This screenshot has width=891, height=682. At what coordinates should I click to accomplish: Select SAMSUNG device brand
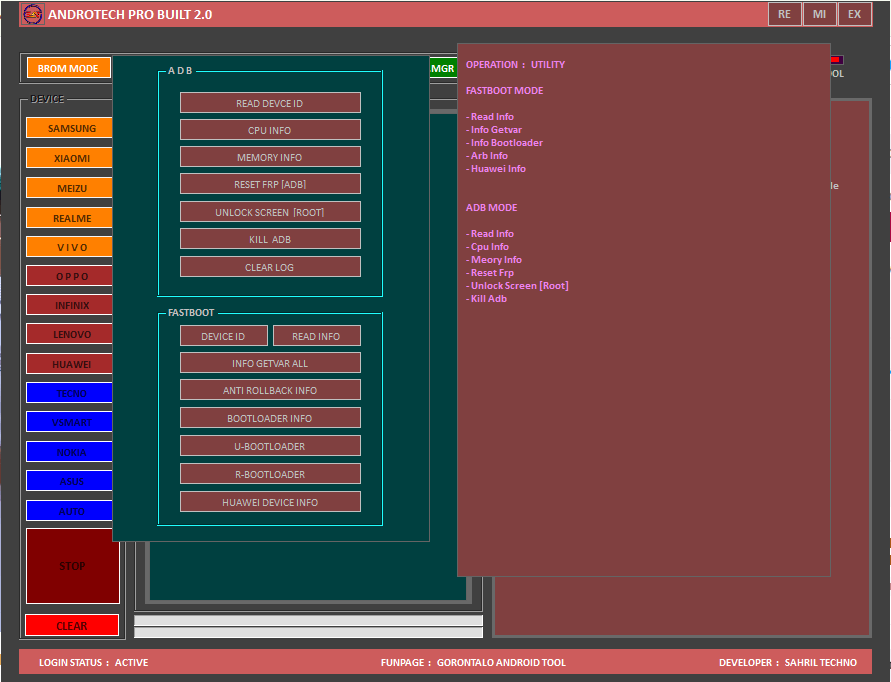click(71, 128)
